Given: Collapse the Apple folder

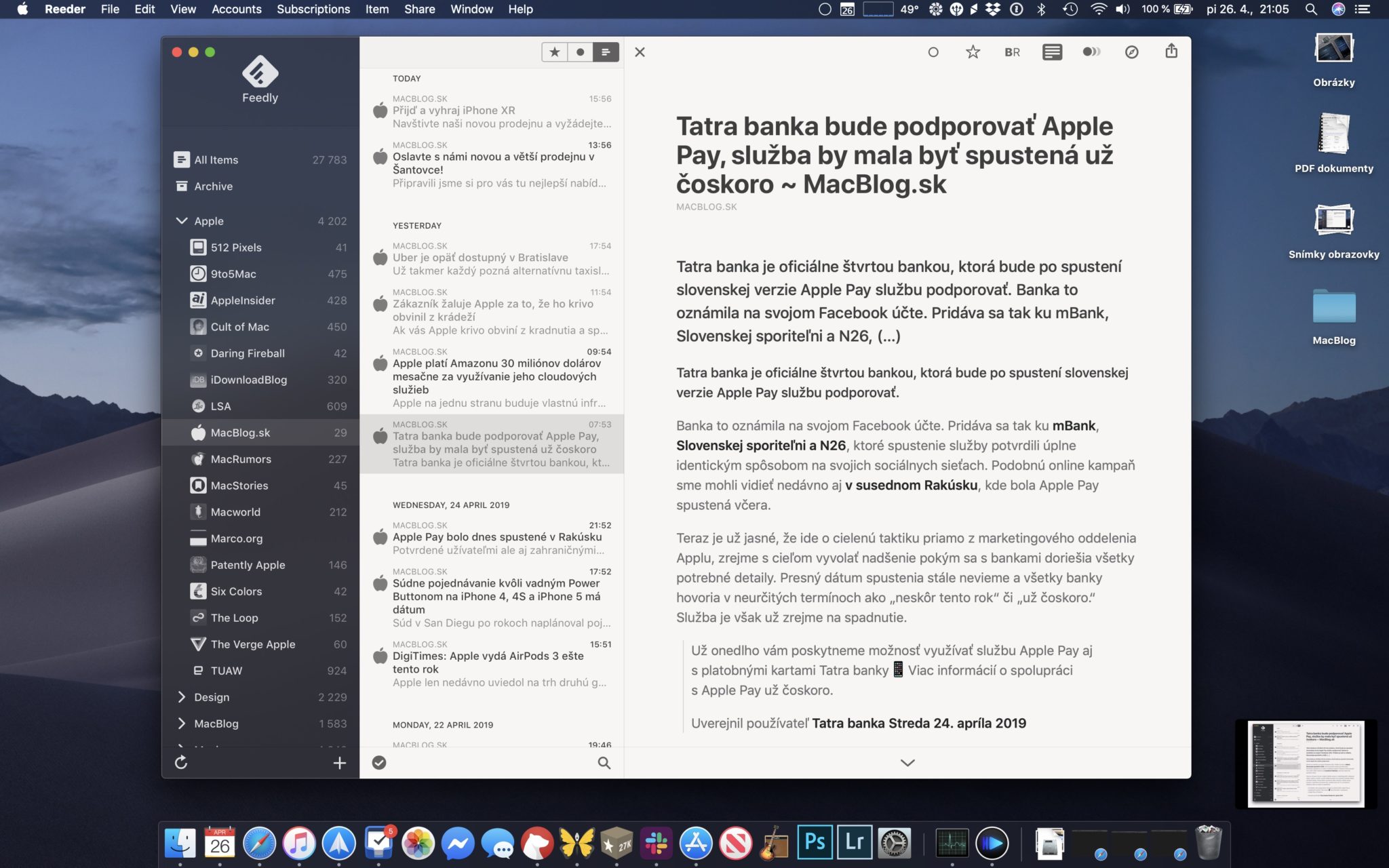Looking at the screenshot, I should tap(181, 220).
